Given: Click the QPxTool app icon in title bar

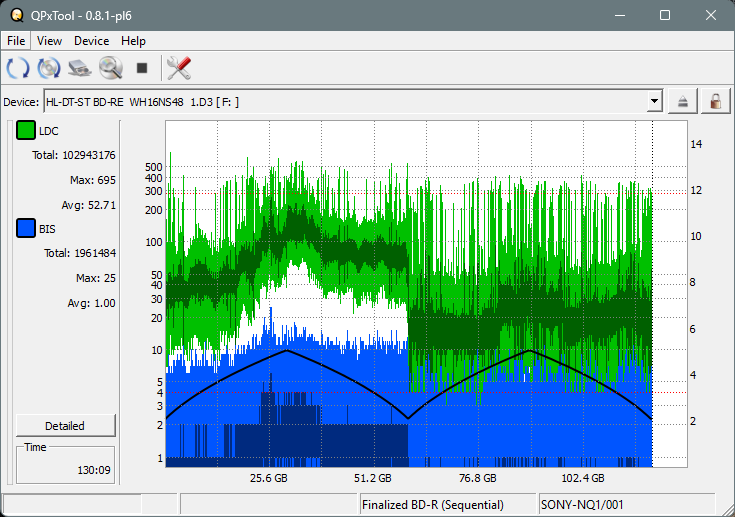Looking at the screenshot, I should (x=17, y=15).
